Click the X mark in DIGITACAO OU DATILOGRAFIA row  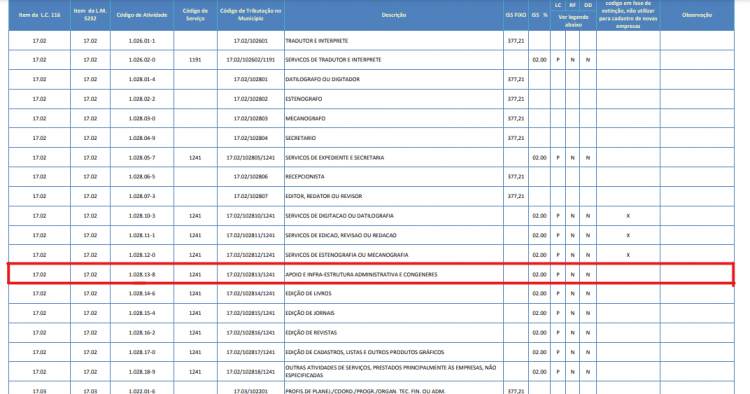click(628, 216)
